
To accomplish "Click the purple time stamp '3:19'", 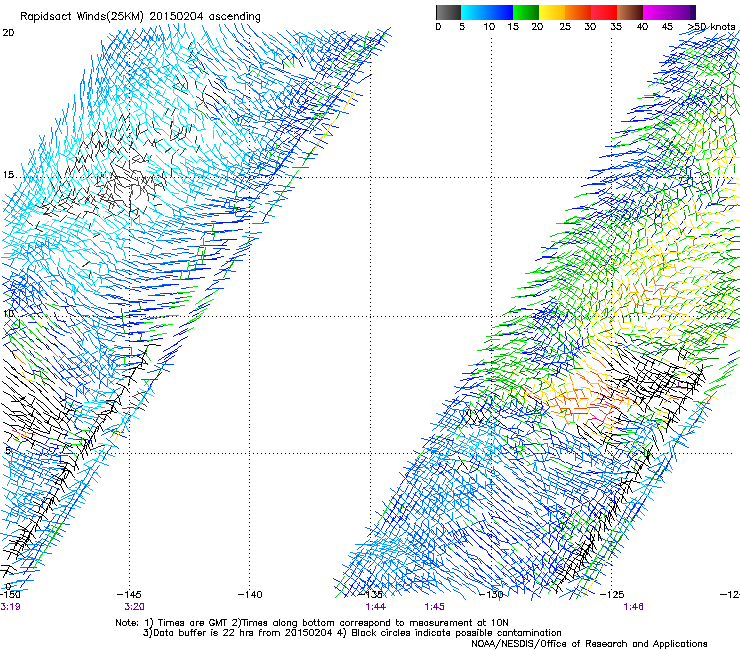I will coord(10,607).
